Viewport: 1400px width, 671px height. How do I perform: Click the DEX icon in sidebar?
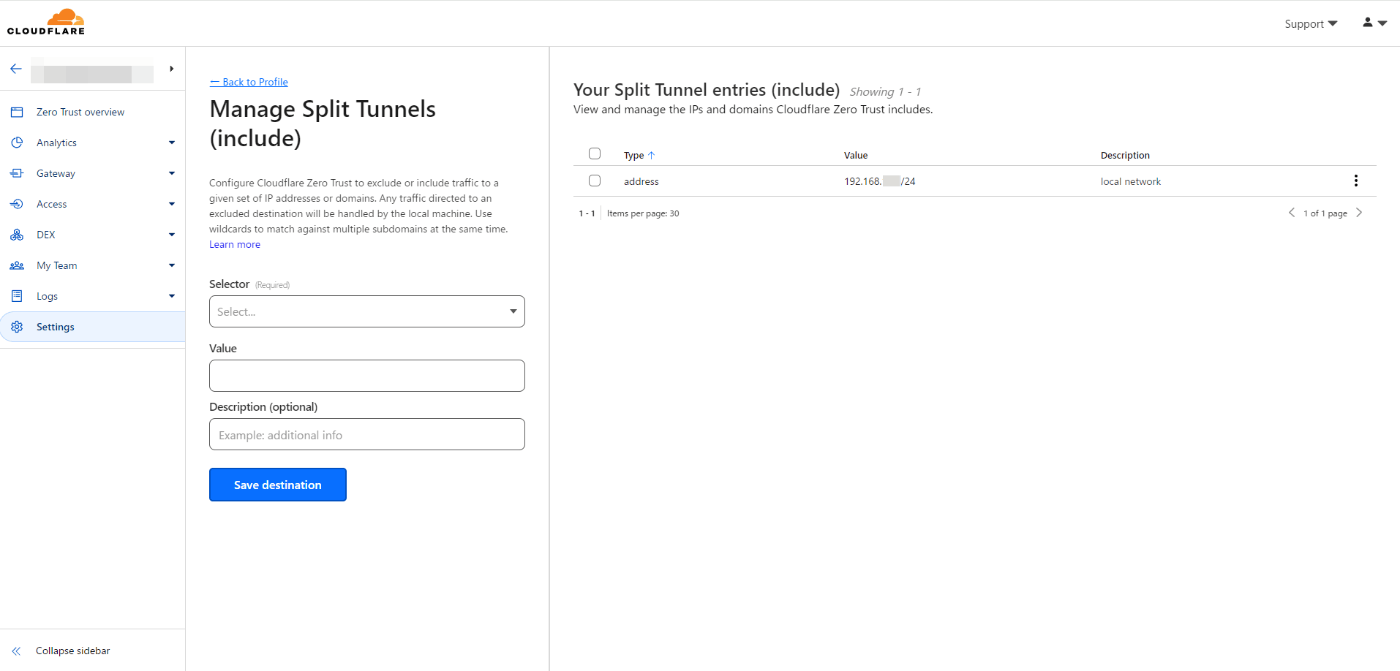(x=17, y=235)
